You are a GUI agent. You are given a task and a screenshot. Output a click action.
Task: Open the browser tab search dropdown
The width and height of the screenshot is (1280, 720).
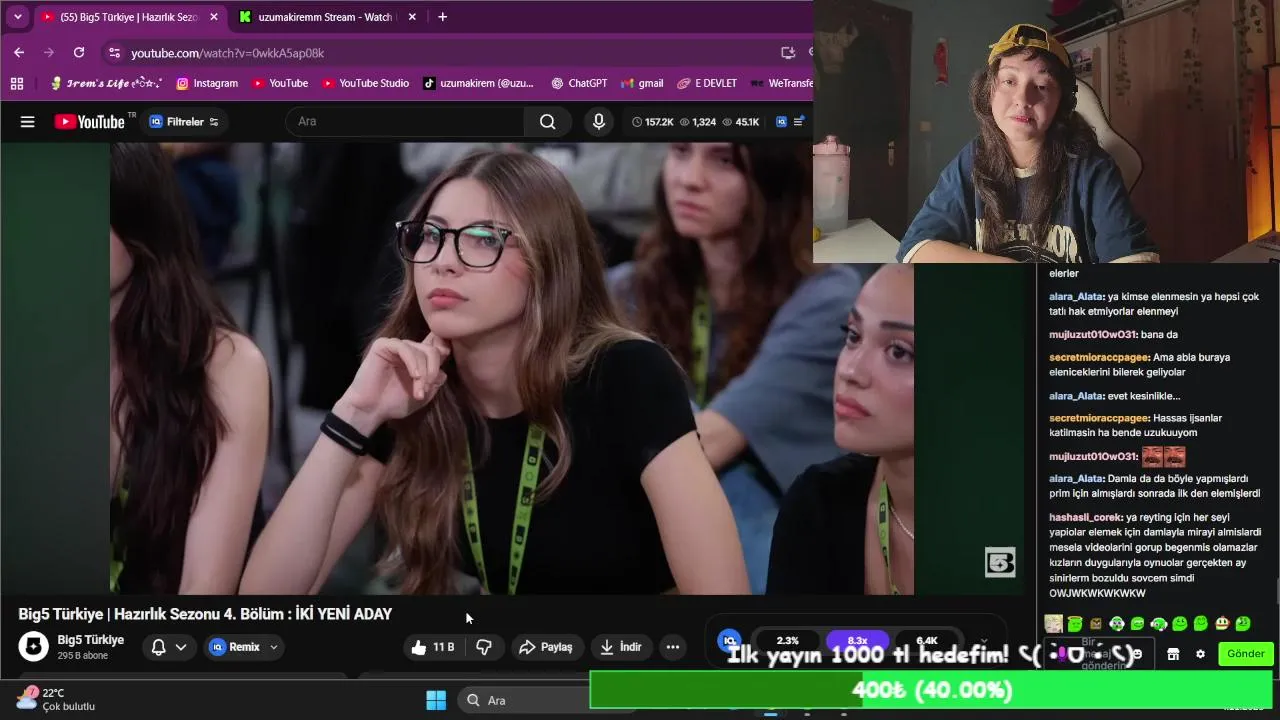coord(17,17)
